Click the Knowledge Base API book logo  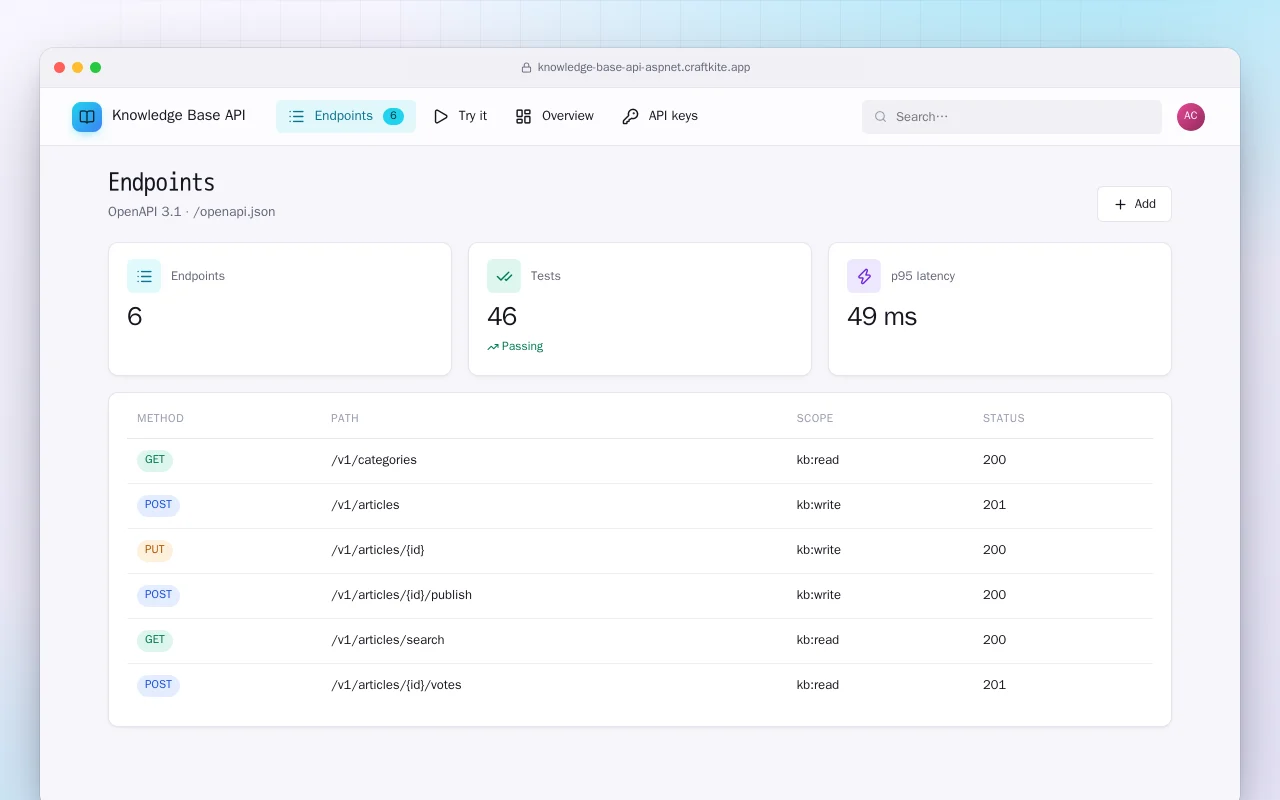[x=87, y=117]
